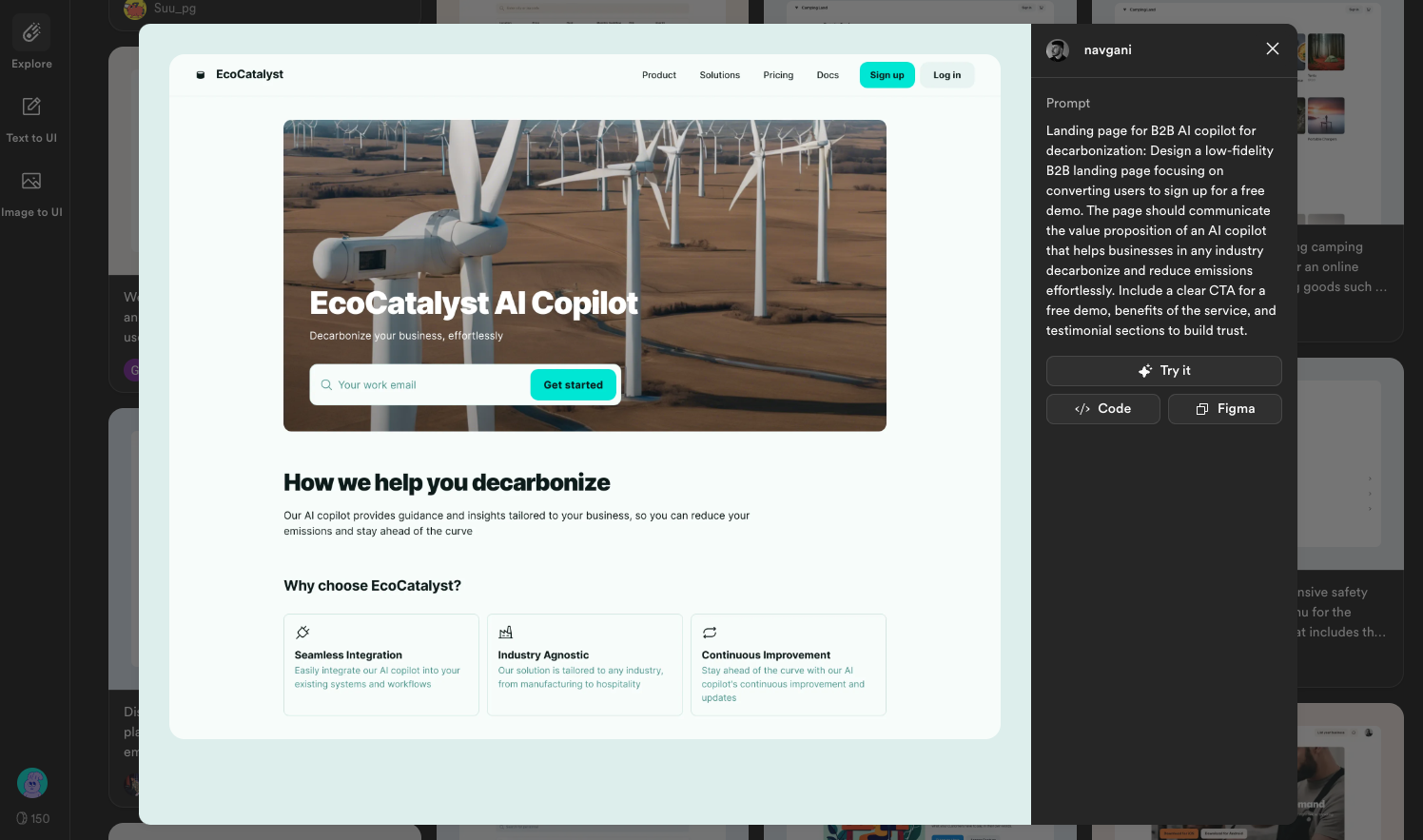Open the Text to UI tool
1423x840 pixels.
[31, 107]
